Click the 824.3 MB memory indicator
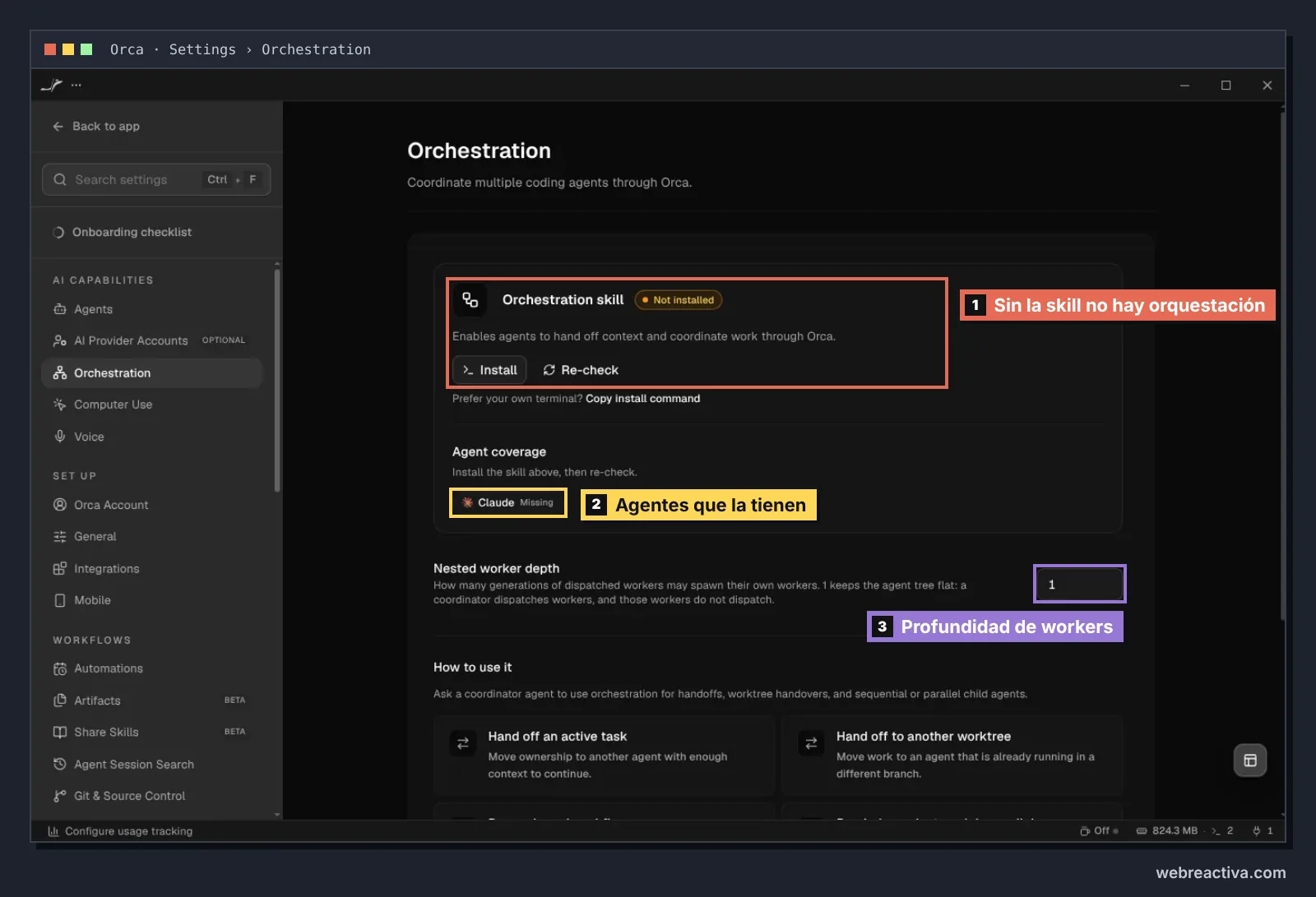This screenshot has width=1316, height=897. tap(1167, 831)
